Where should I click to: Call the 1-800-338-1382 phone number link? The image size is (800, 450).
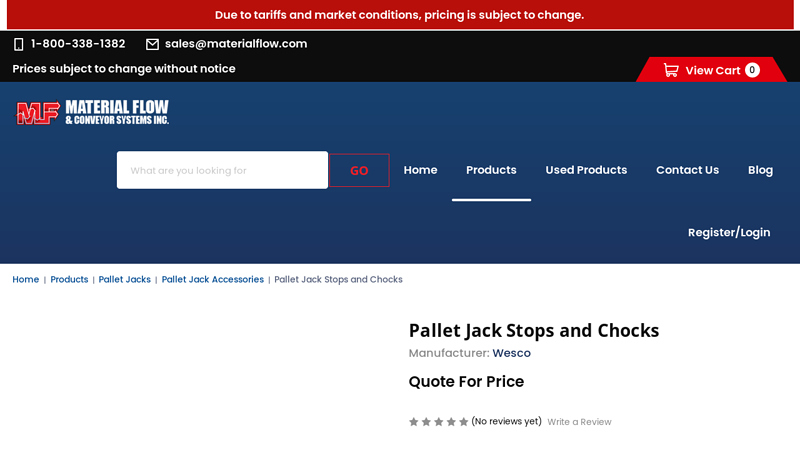tap(78, 44)
